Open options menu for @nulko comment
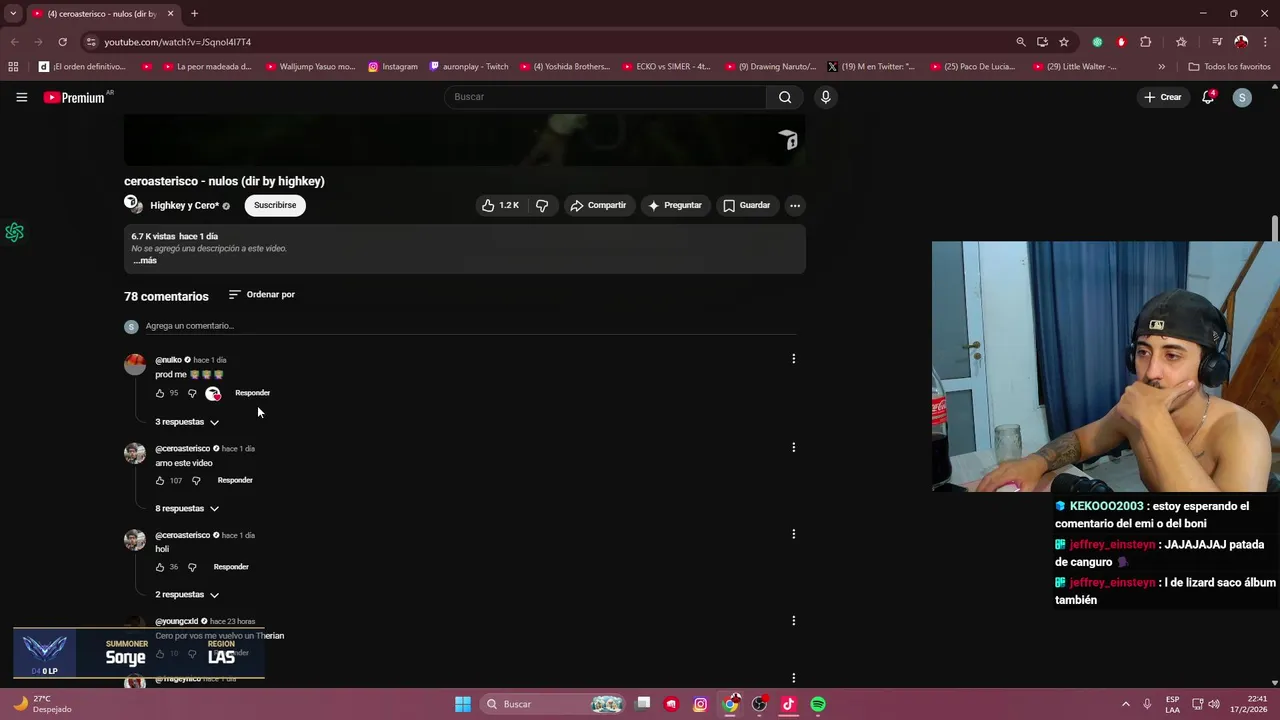This screenshot has width=1280, height=720. pyautogui.click(x=794, y=359)
